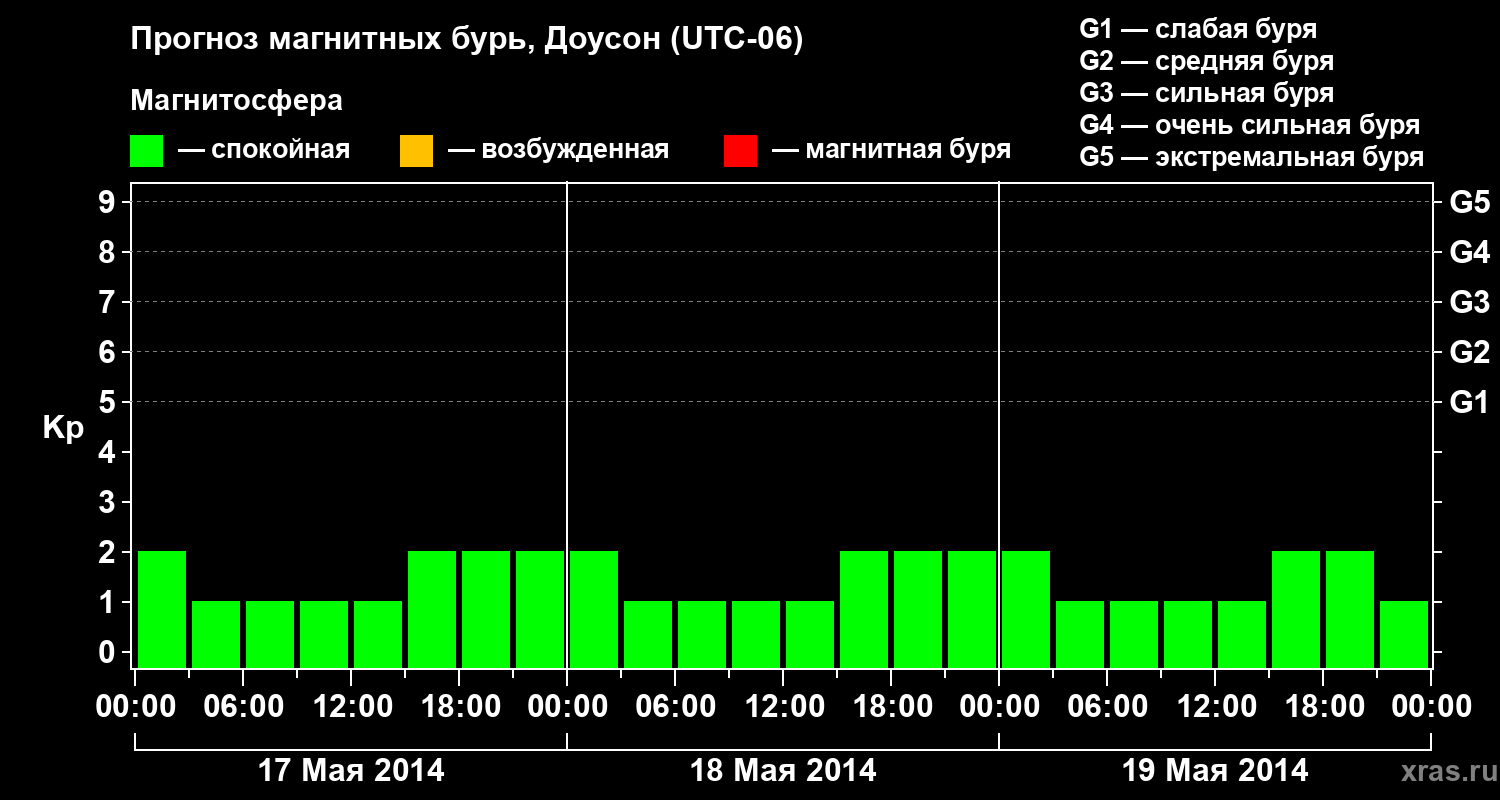Click the line 'G4 — очень сильная буря'

(x=1250, y=125)
